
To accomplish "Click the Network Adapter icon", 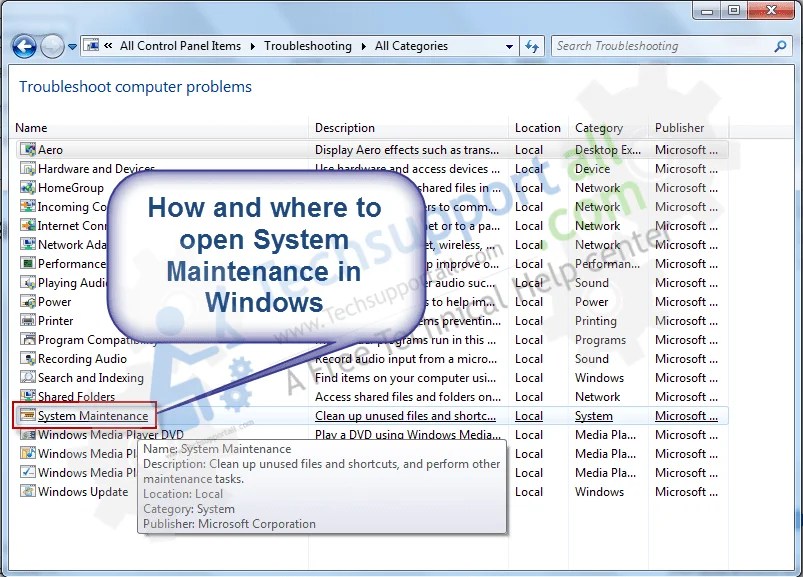I will 27,244.
